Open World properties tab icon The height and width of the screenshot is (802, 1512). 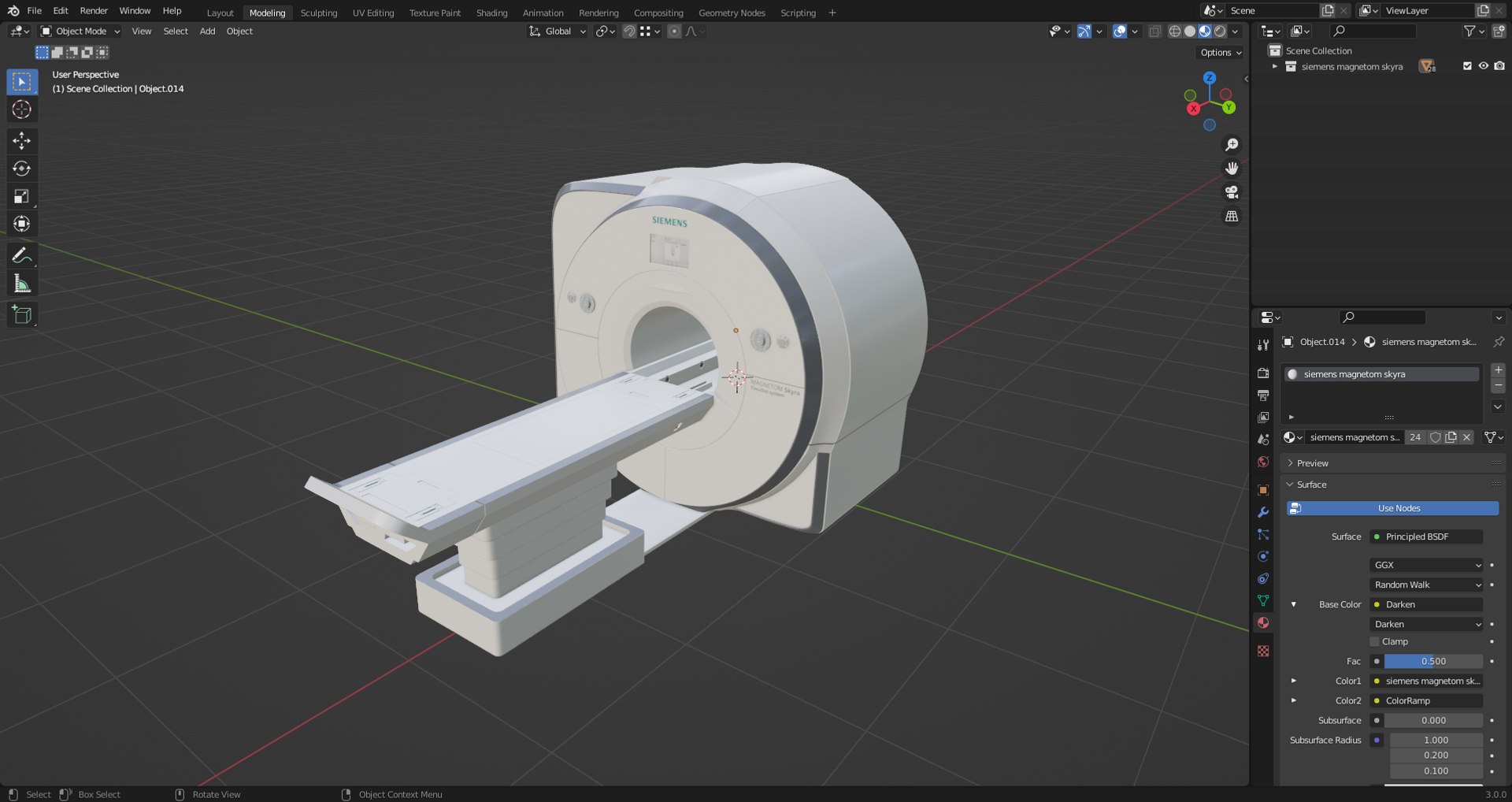coord(1263,462)
